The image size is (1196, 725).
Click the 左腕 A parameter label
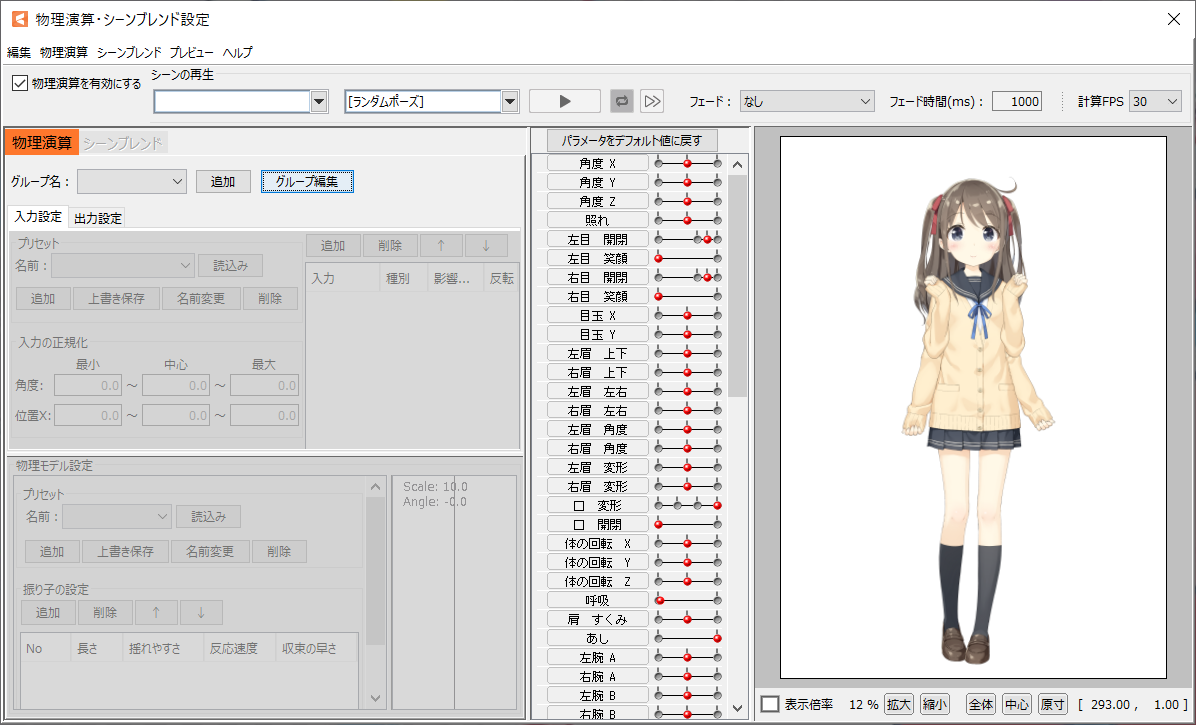pyautogui.click(x=597, y=657)
